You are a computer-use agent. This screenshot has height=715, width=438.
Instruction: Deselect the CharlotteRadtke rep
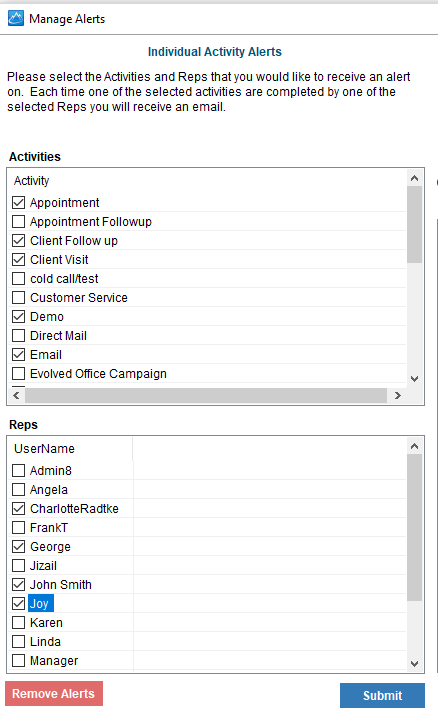(x=19, y=508)
